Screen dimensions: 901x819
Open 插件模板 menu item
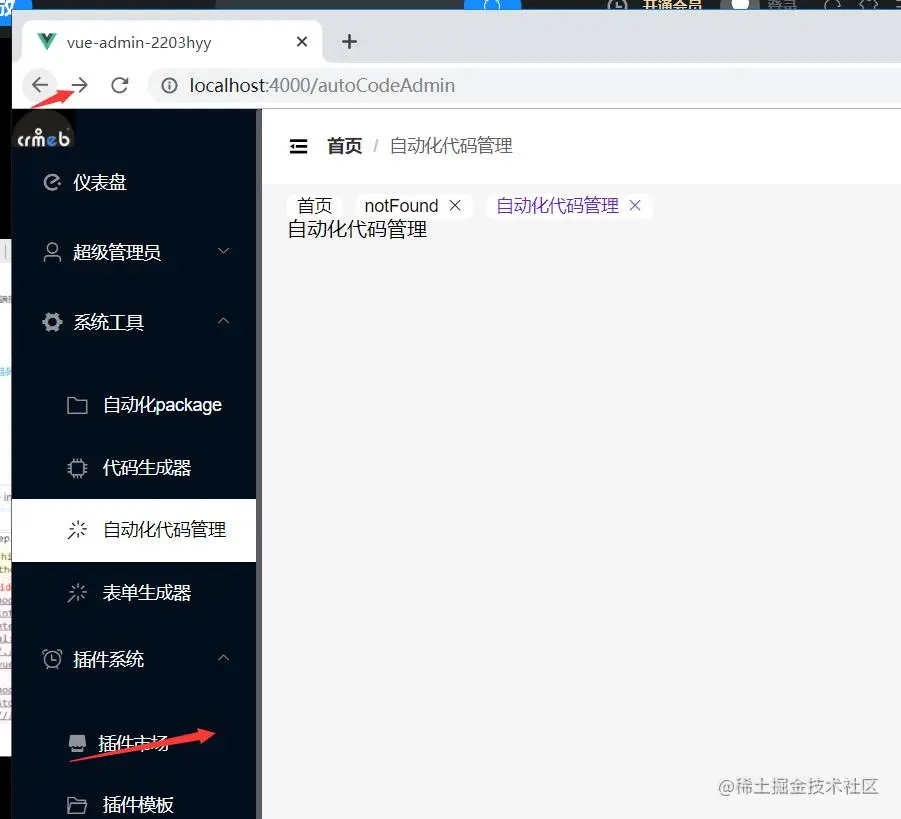click(134, 804)
